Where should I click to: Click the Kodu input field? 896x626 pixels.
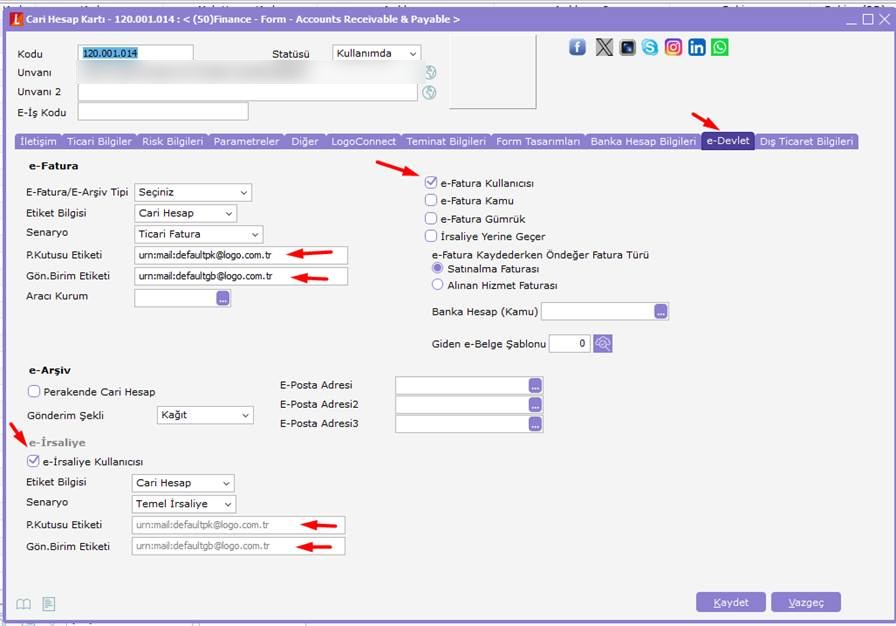click(135, 53)
